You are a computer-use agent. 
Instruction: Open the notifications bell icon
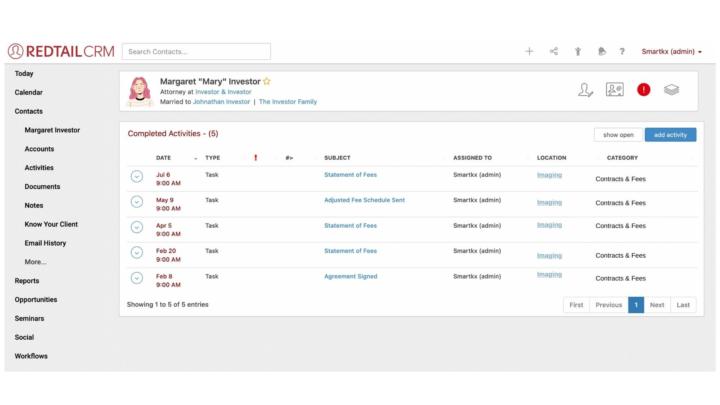(602, 51)
